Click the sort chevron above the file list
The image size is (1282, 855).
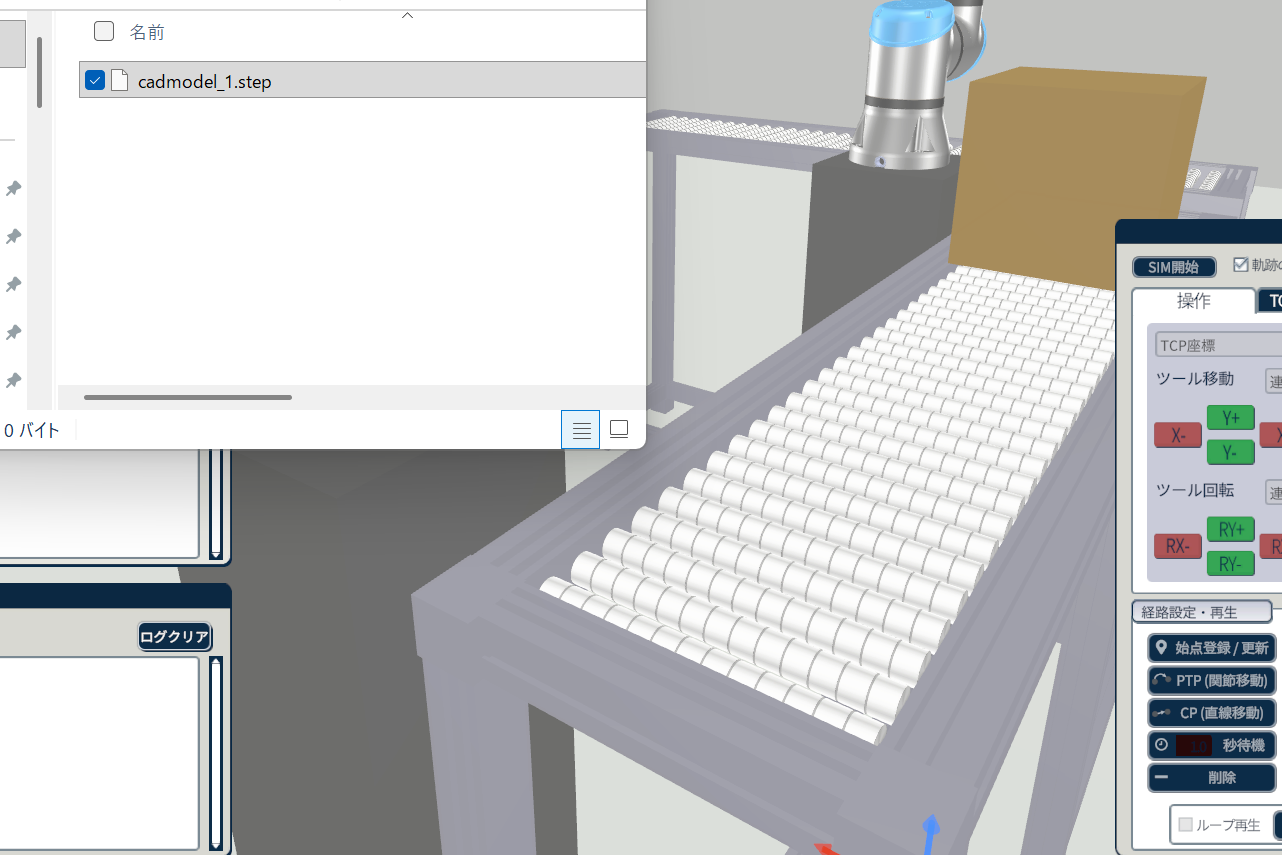(407, 15)
